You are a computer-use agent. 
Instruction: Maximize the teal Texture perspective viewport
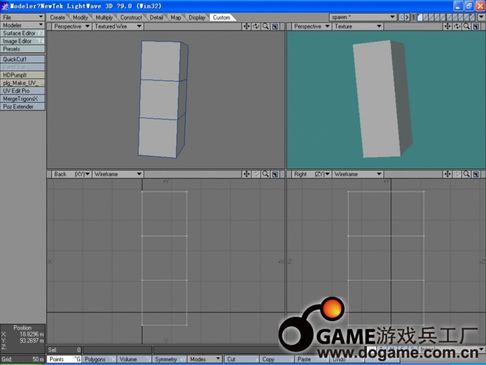point(476,26)
